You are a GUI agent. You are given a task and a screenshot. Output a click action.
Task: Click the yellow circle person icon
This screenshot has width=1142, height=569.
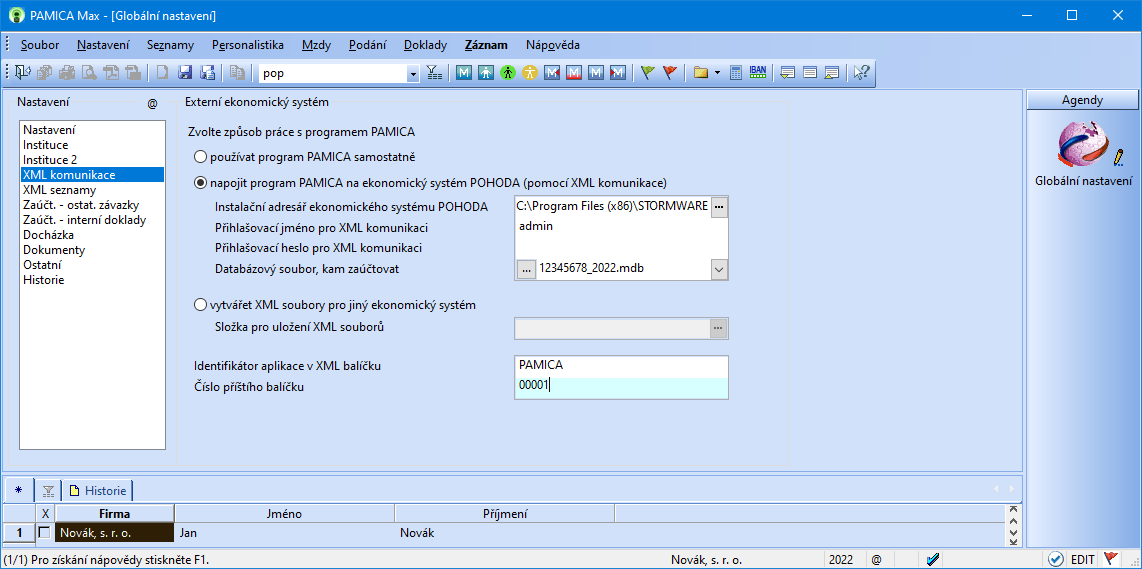pos(530,72)
